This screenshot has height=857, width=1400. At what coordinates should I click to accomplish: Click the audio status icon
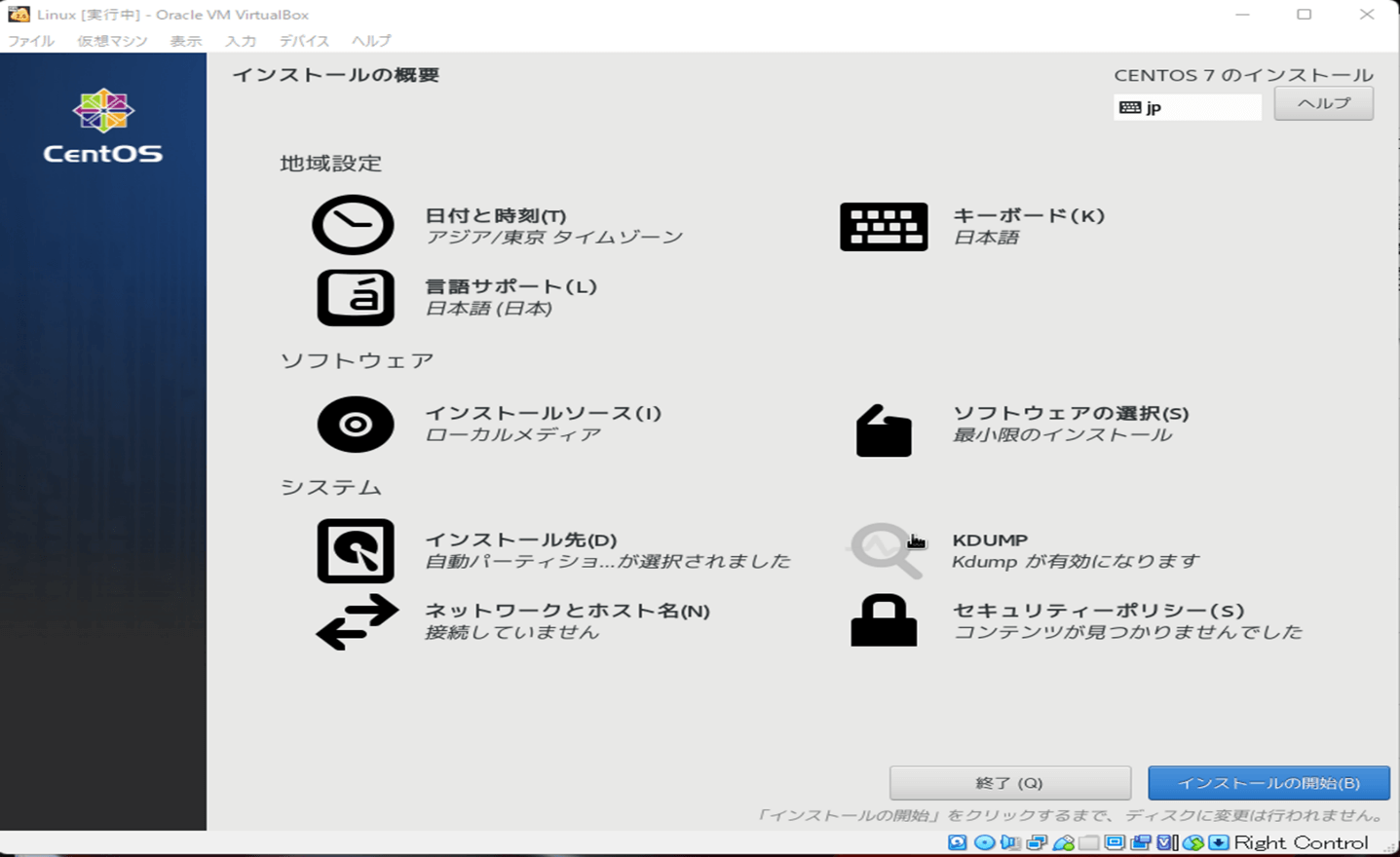coord(1010,842)
